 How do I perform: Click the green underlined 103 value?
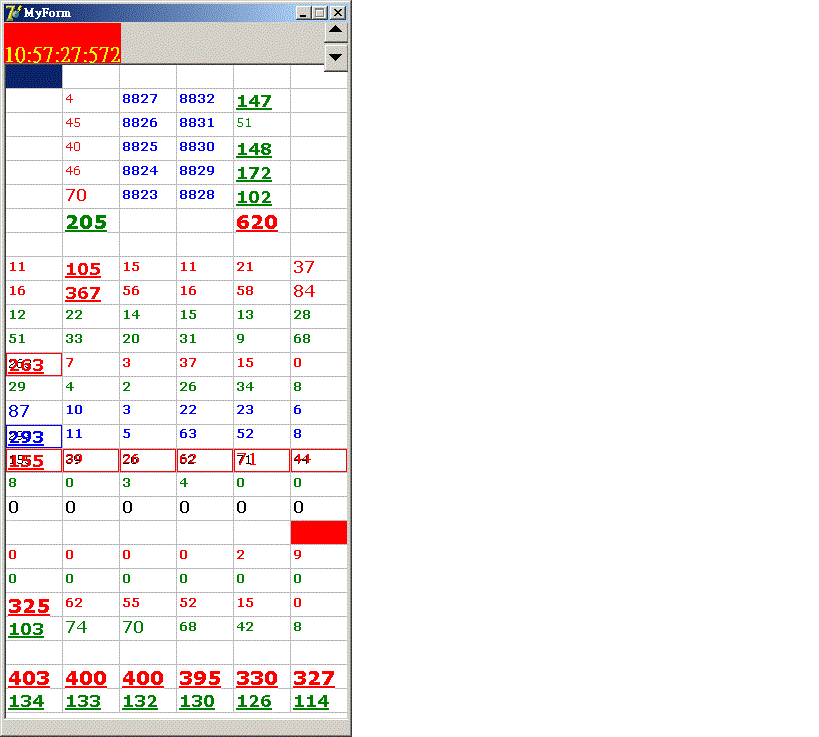[x=26, y=629]
